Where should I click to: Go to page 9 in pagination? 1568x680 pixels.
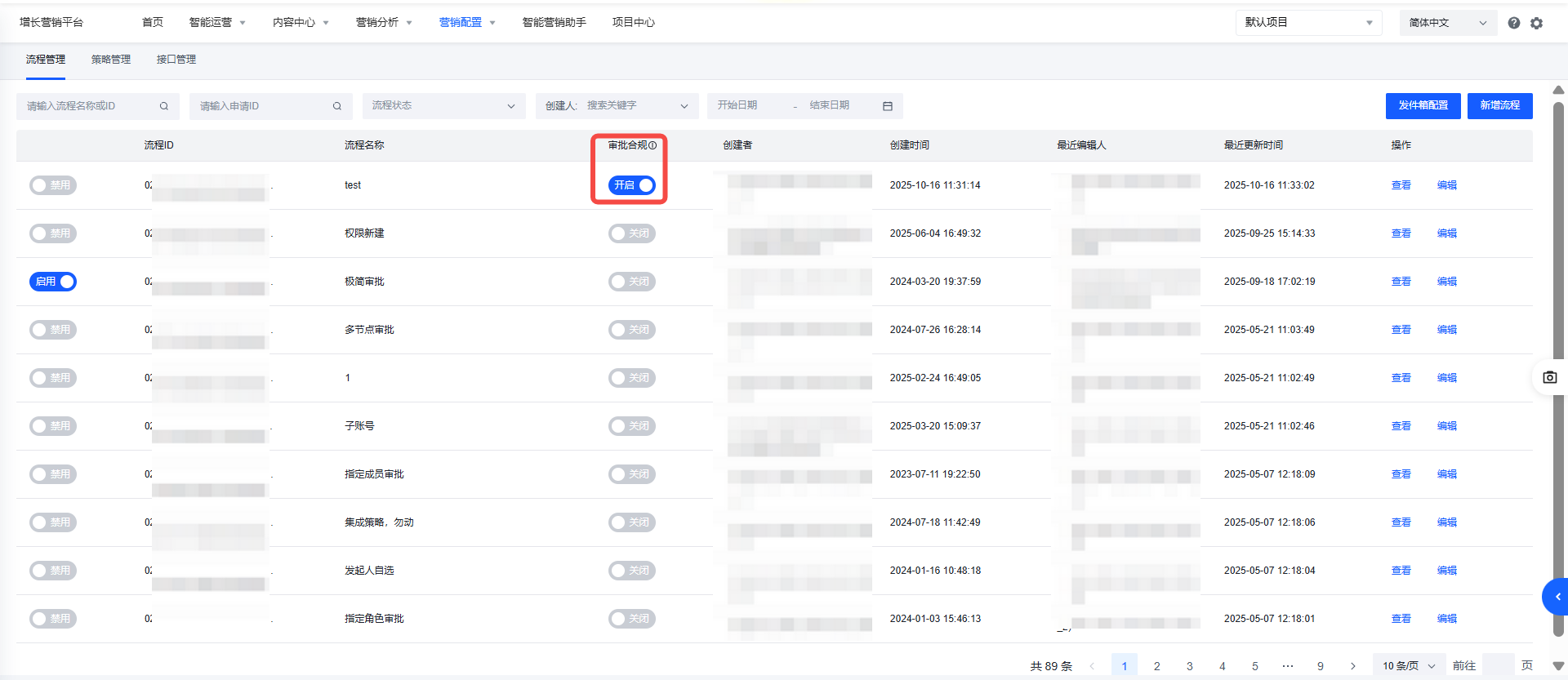click(1321, 666)
